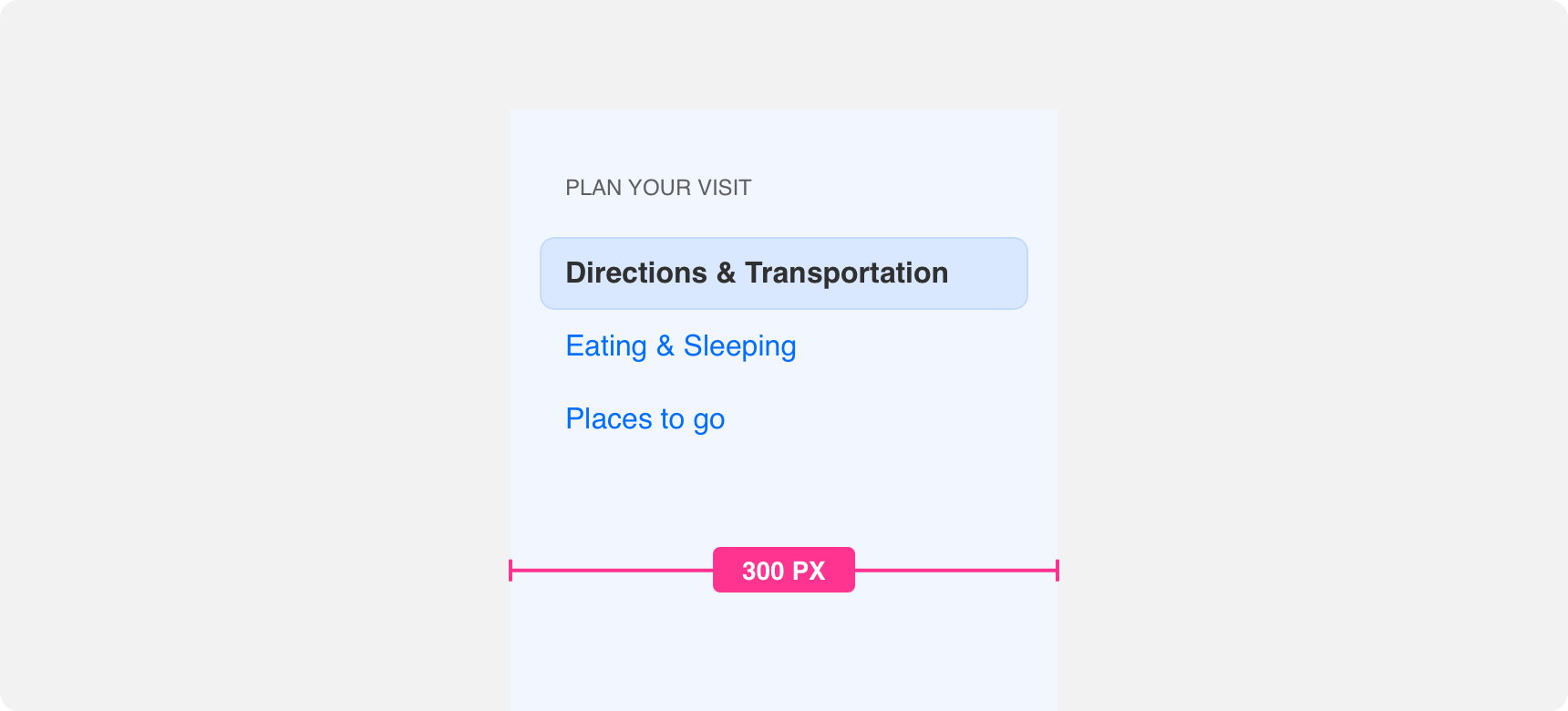The height and width of the screenshot is (711, 1568).
Task: Click the right end cap of pink ruler
Action: [1057, 571]
